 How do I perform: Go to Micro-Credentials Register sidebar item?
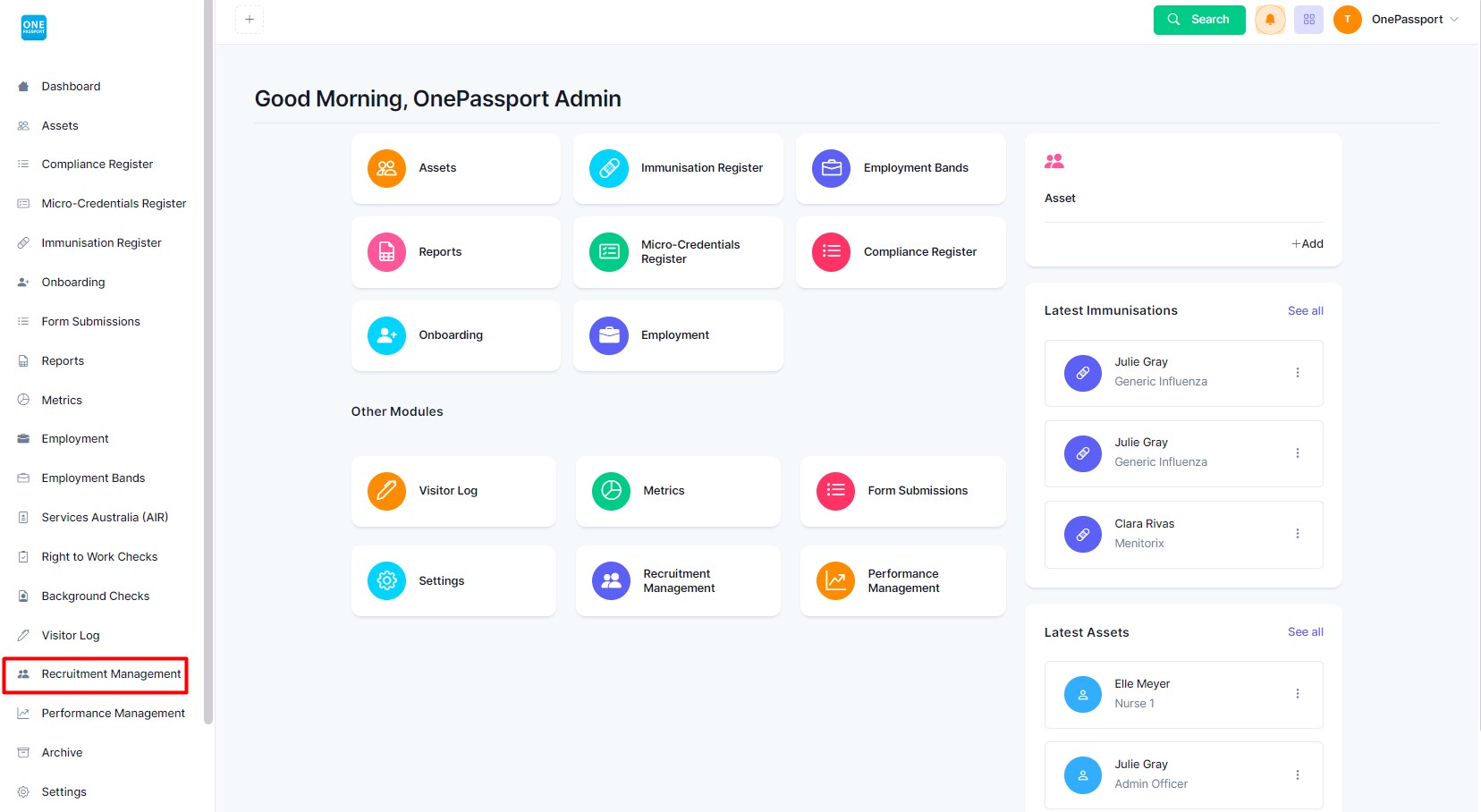[x=114, y=204]
